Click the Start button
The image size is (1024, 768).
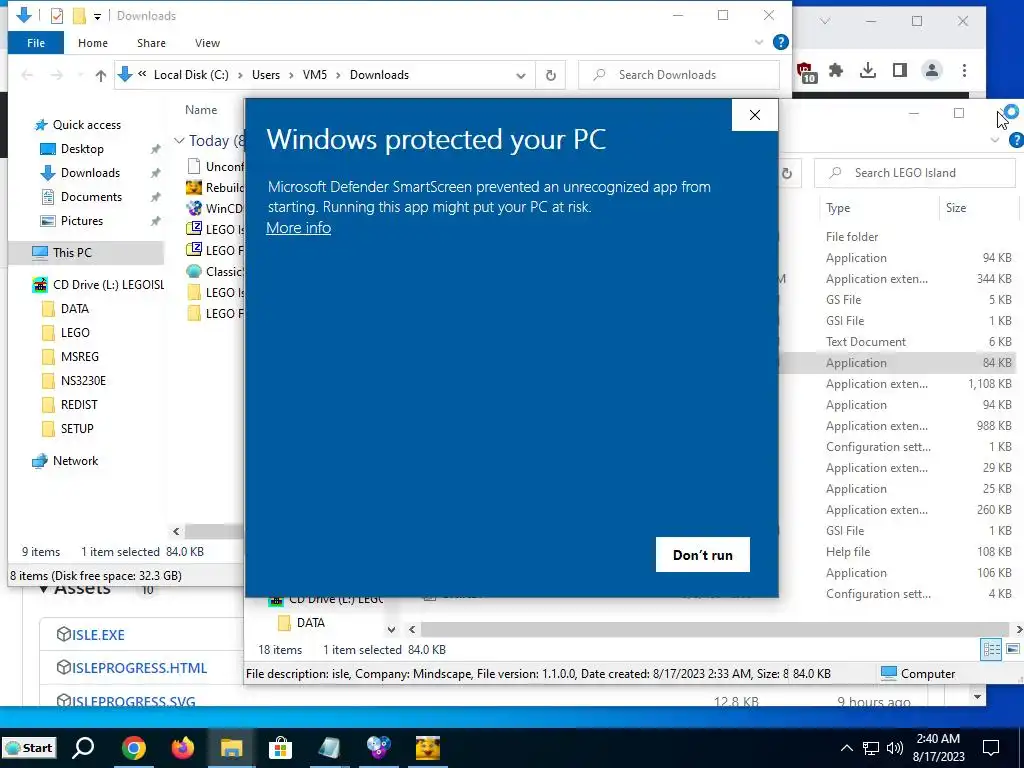pyautogui.click(x=29, y=748)
